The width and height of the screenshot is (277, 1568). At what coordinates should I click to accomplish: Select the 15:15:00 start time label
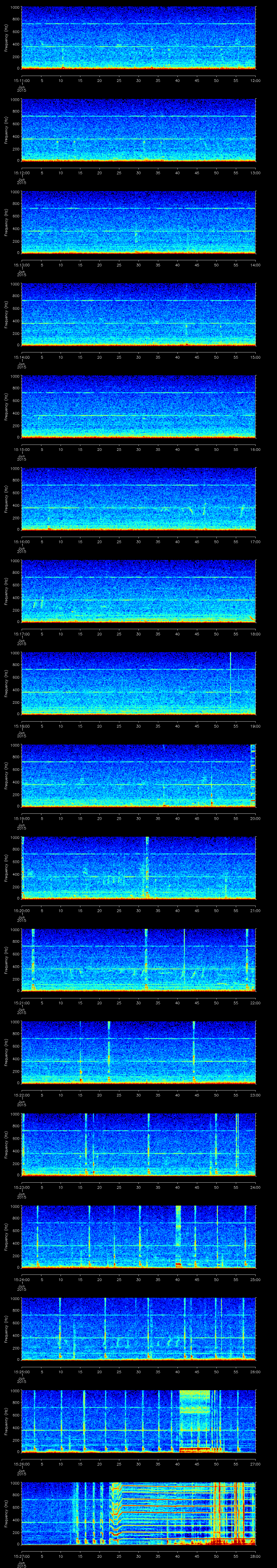pos(21,449)
